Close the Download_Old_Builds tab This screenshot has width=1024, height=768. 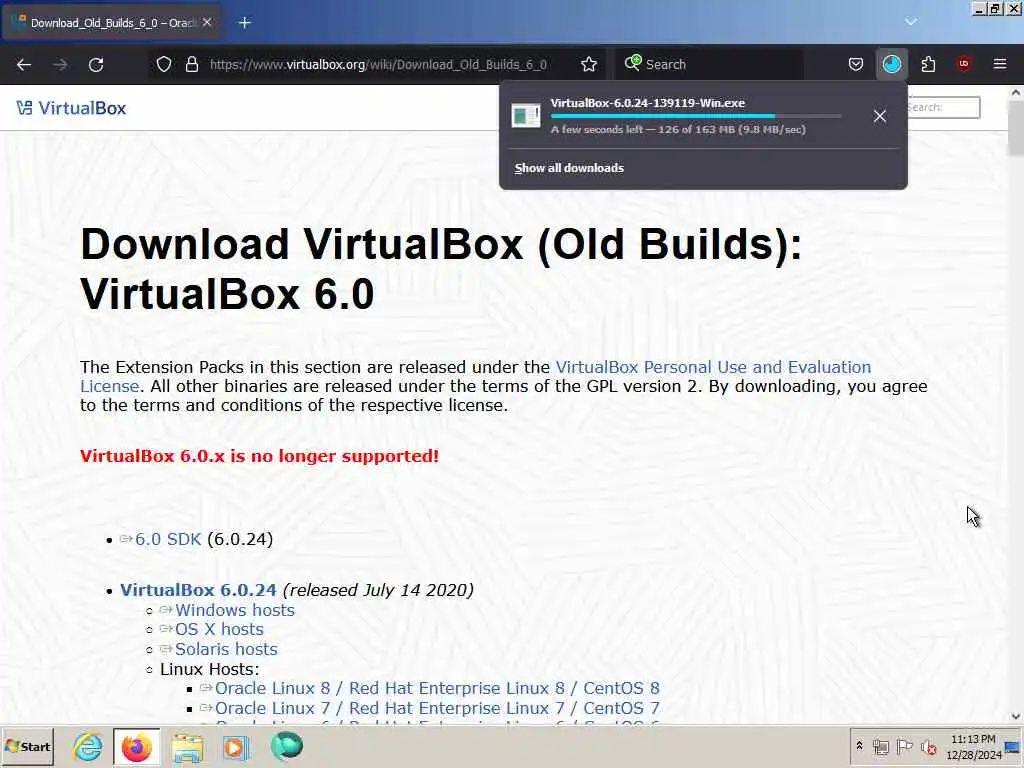pyautogui.click(x=207, y=23)
